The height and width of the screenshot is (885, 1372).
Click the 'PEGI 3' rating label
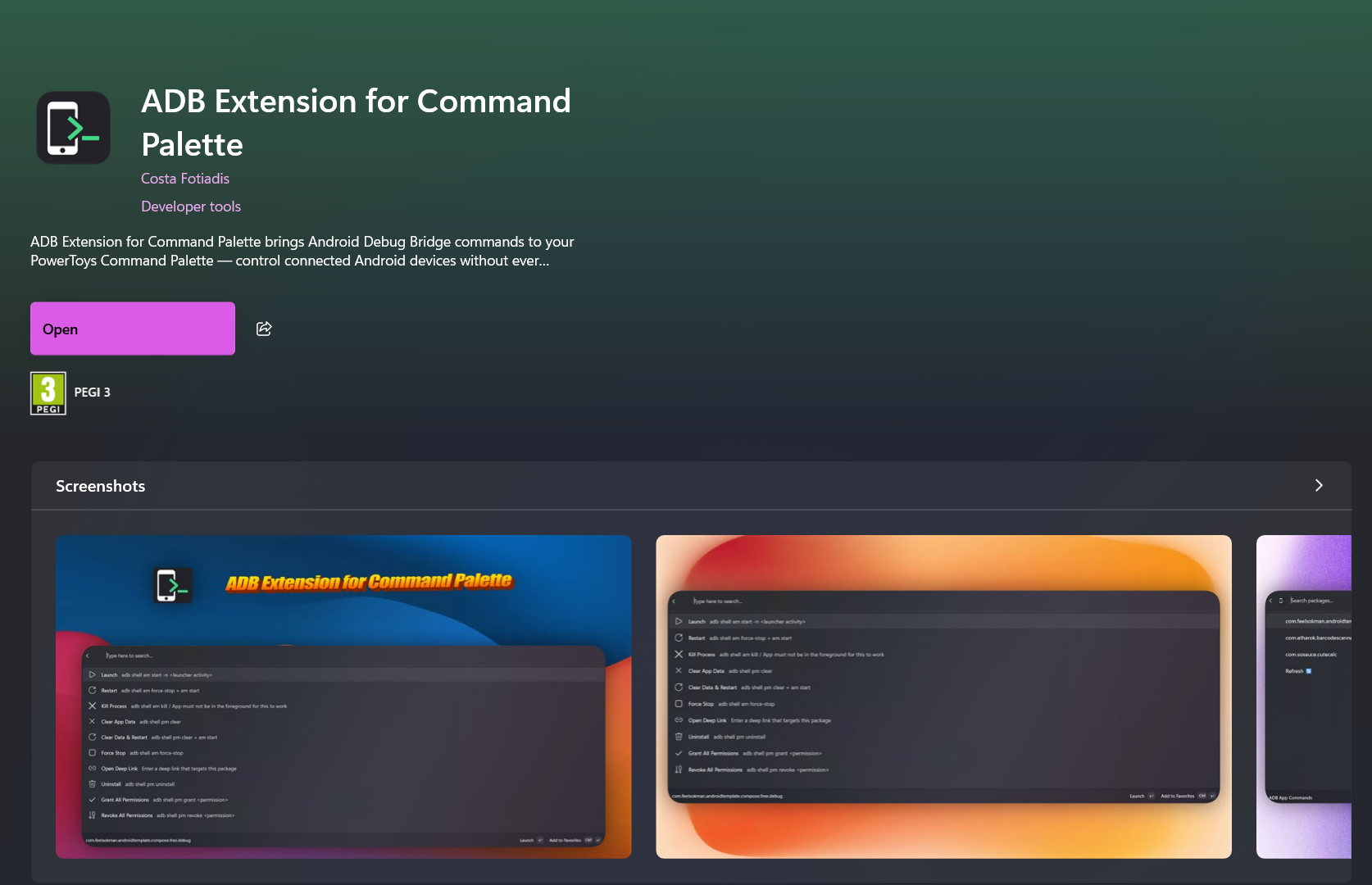pyautogui.click(x=93, y=393)
